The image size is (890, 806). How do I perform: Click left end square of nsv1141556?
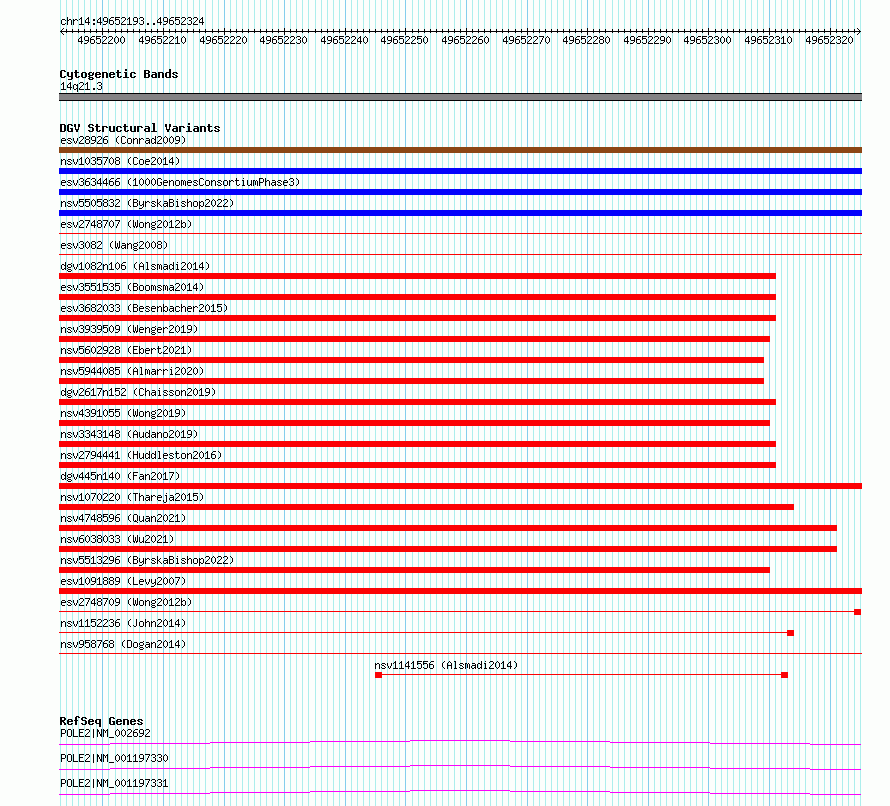[x=379, y=675]
